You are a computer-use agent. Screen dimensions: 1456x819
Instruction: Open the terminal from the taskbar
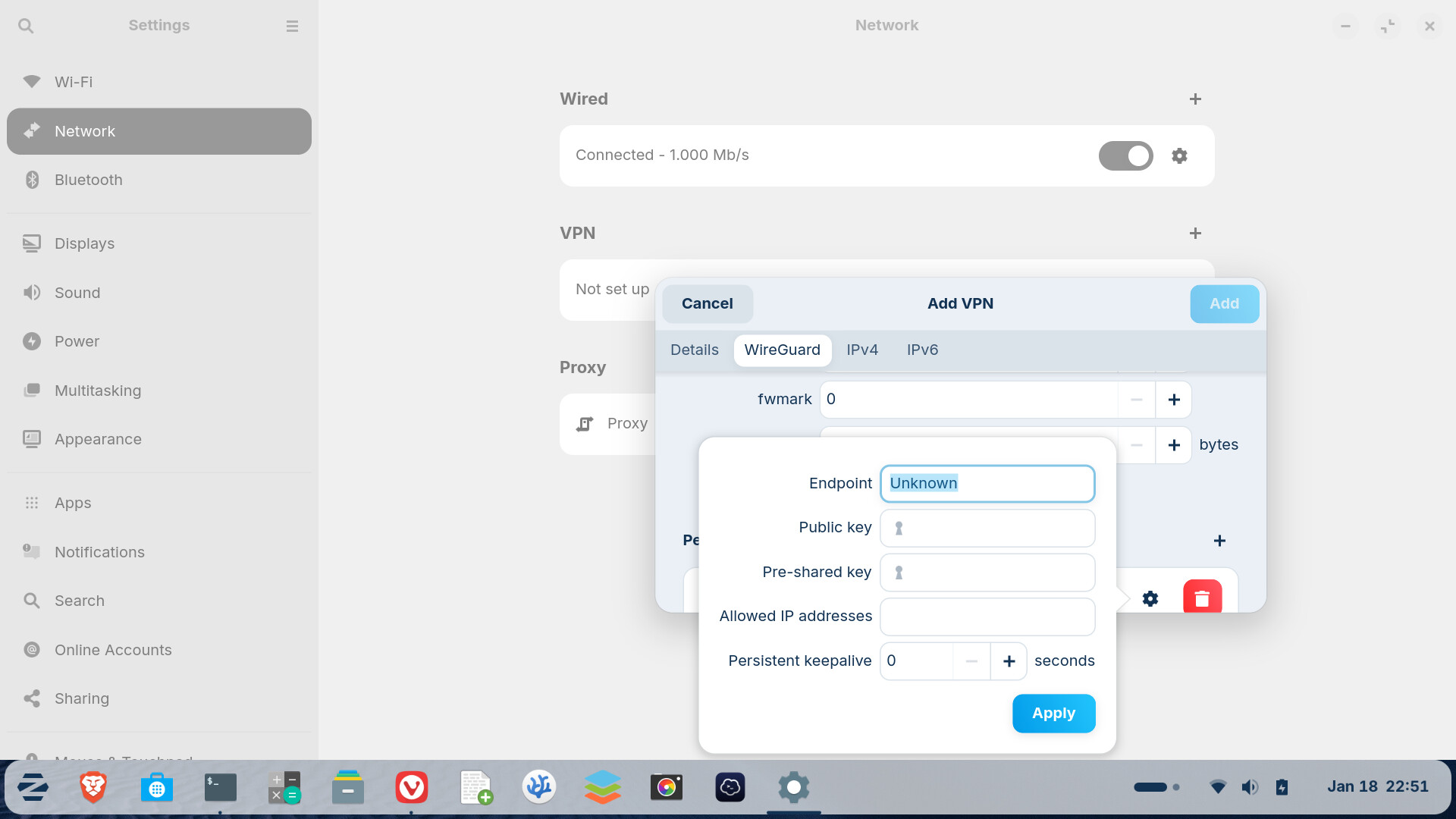click(221, 787)
